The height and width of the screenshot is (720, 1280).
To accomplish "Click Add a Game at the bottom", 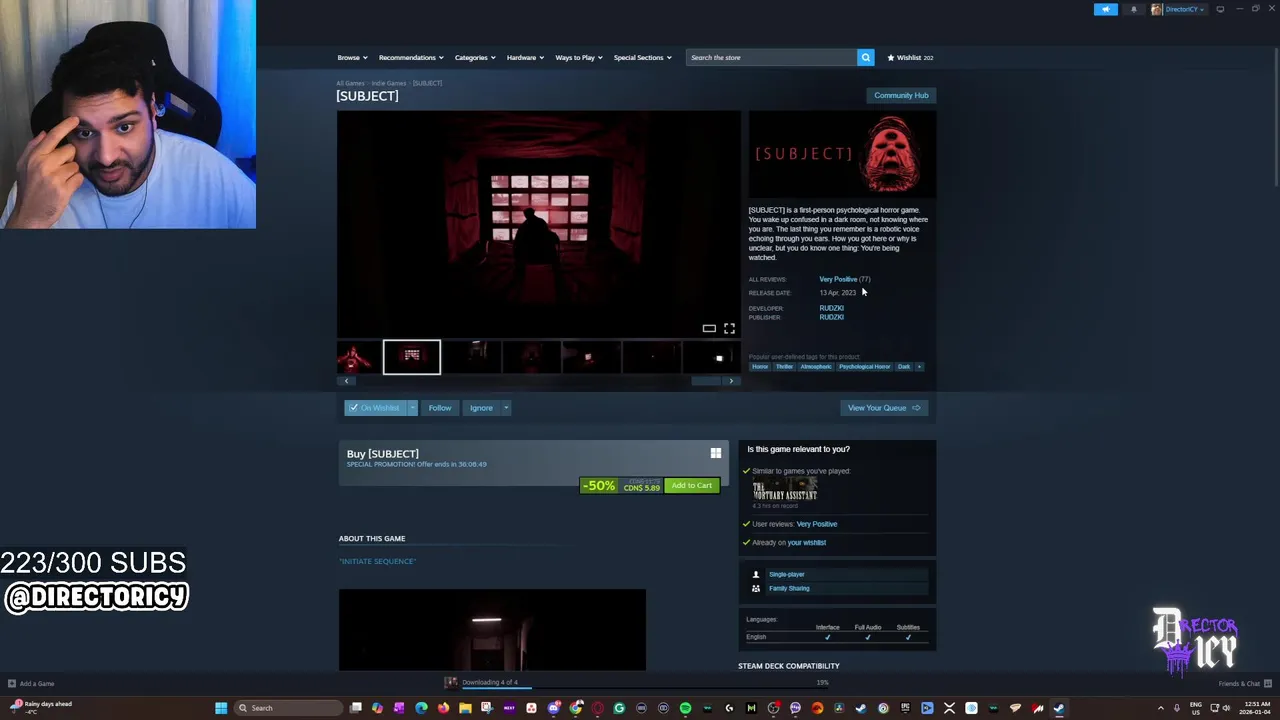I will click(x=31, y=684).
